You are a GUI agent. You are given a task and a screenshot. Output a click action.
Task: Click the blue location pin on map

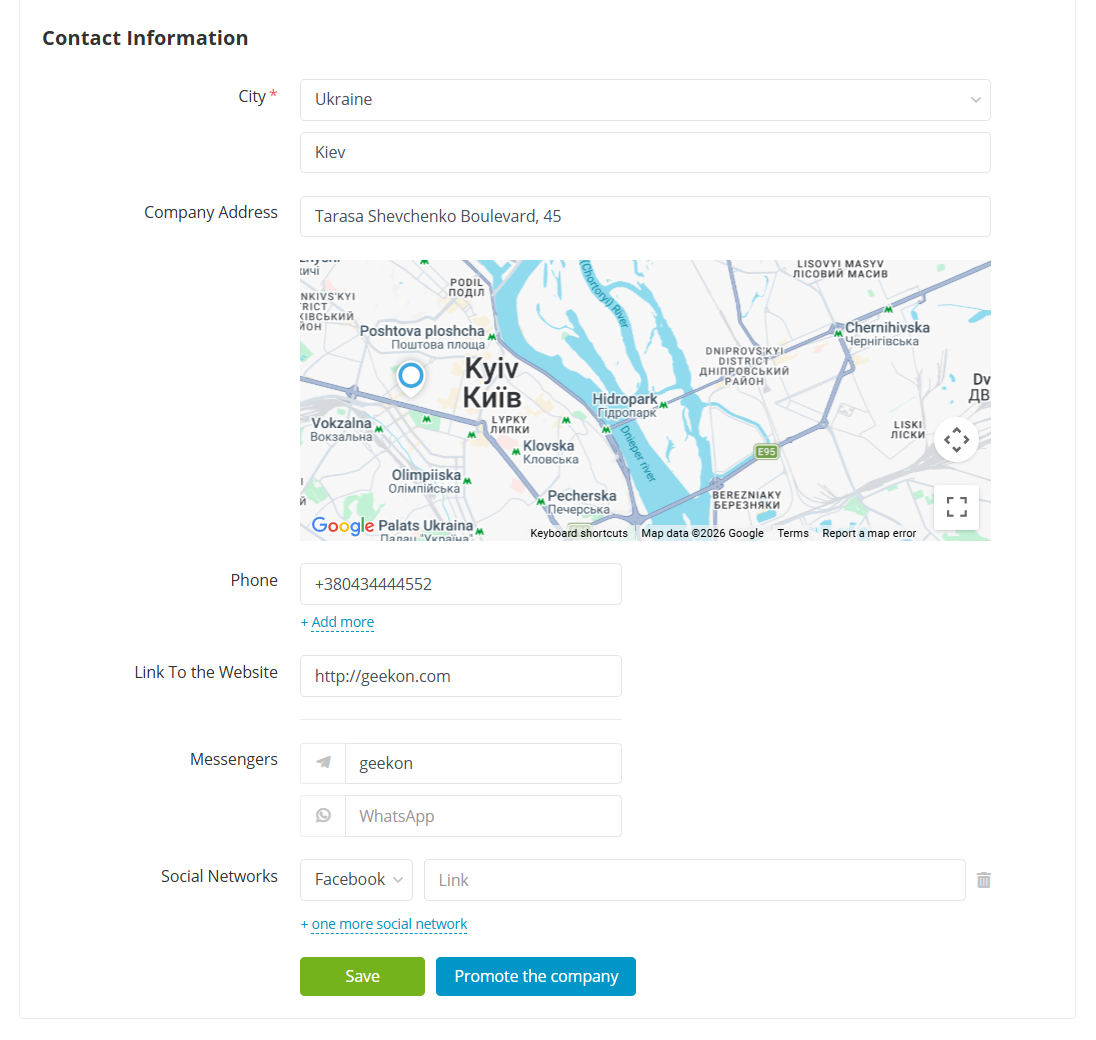click(411, 377)
